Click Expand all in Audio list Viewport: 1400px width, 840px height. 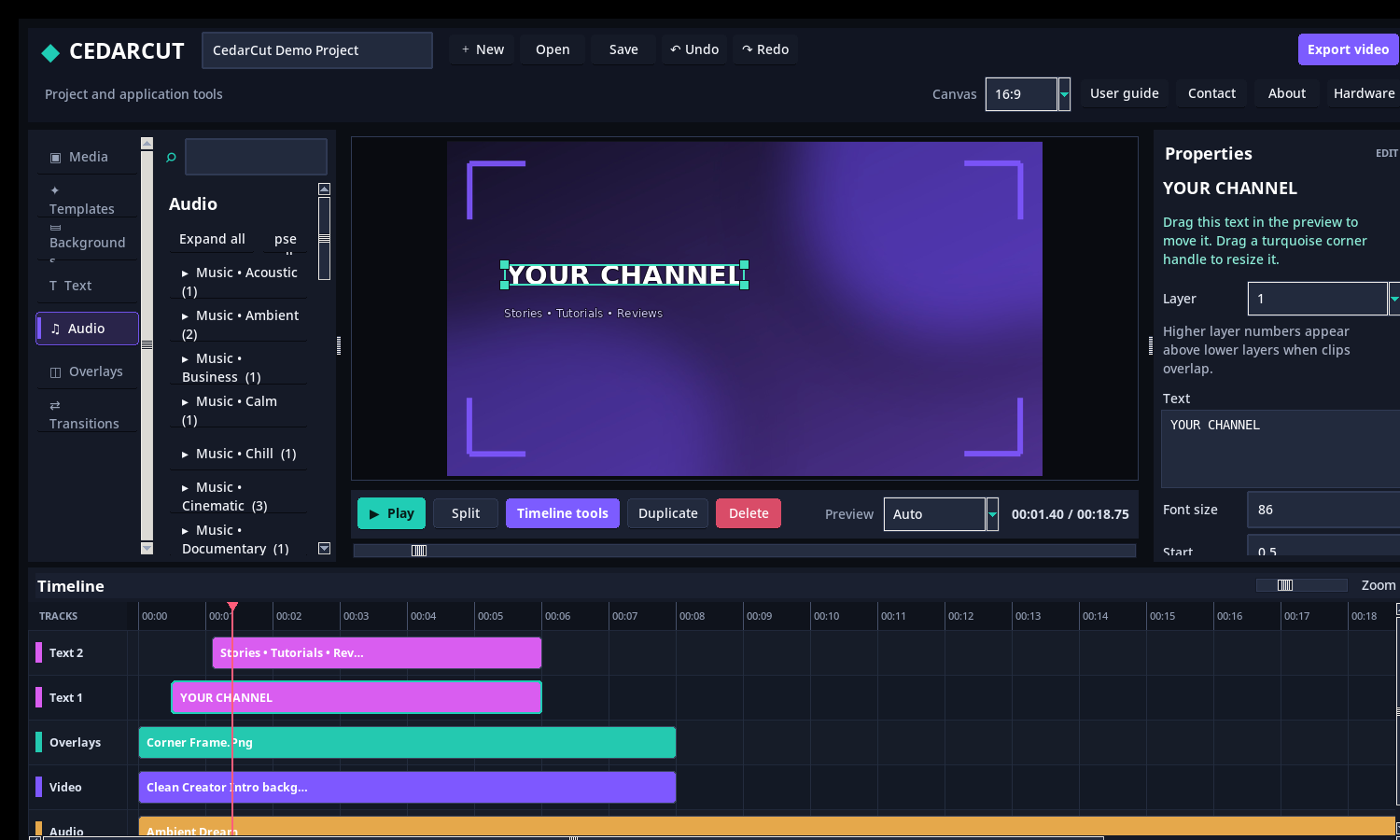click(212, 239)
